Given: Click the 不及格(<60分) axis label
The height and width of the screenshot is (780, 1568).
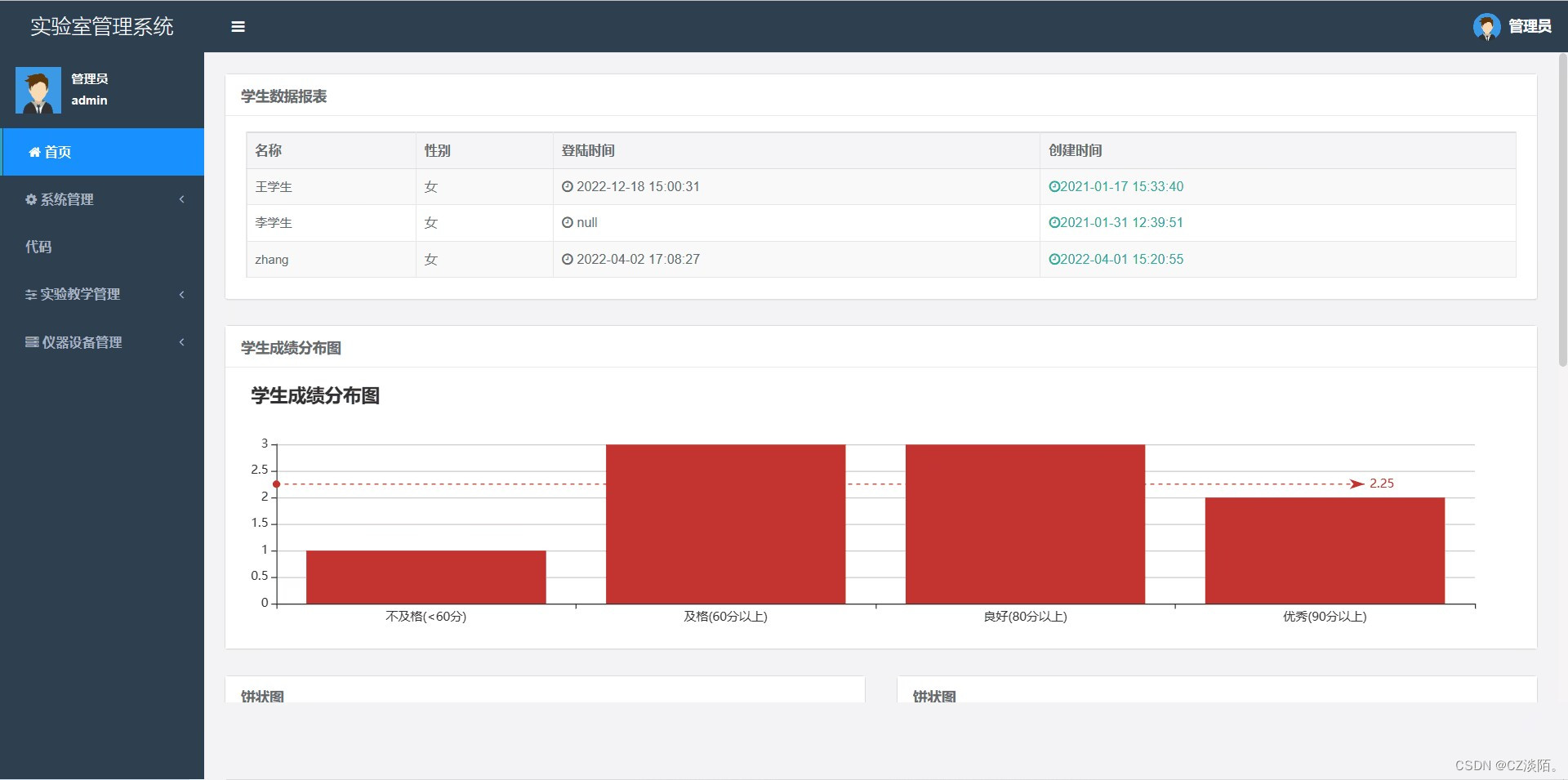Looking at the screenshot, I should [426, 617].
